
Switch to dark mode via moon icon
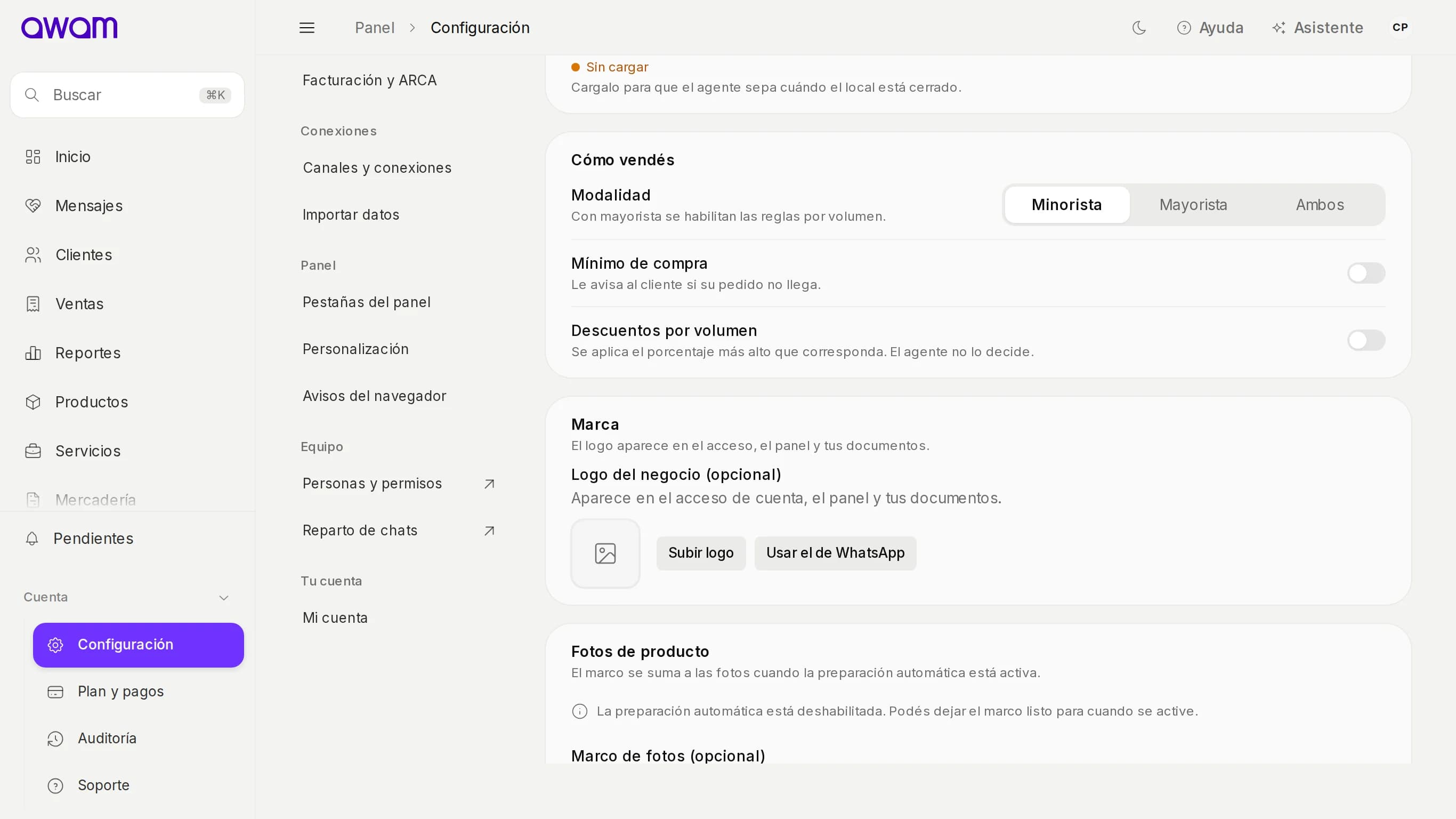click(x=1139, y=28)
